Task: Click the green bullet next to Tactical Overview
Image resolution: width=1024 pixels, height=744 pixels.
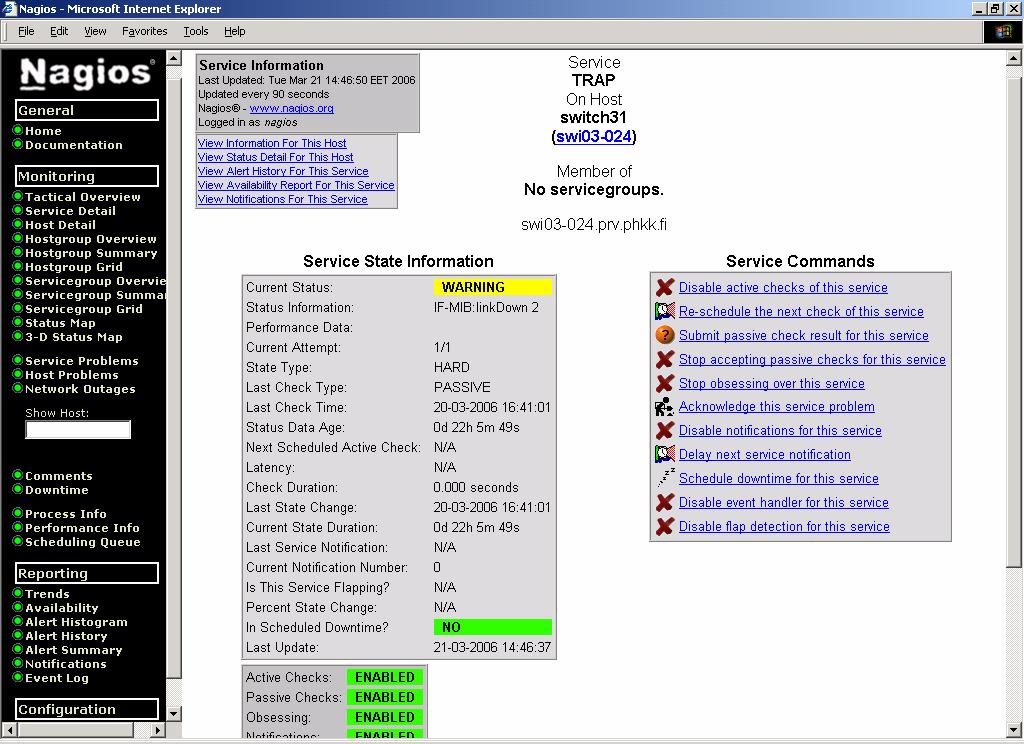Action: [x=18, y=196]
